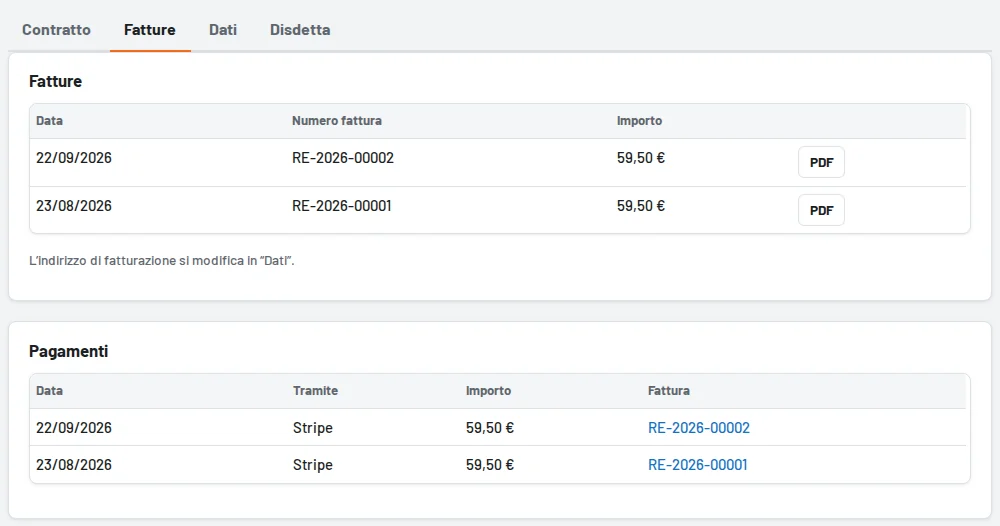The width and height of the screenshot is (1000, 526).
Task: Click 59,50 € in the 22/09/2026 payment row
Action: pyautogui.click(x=490, y=428)
